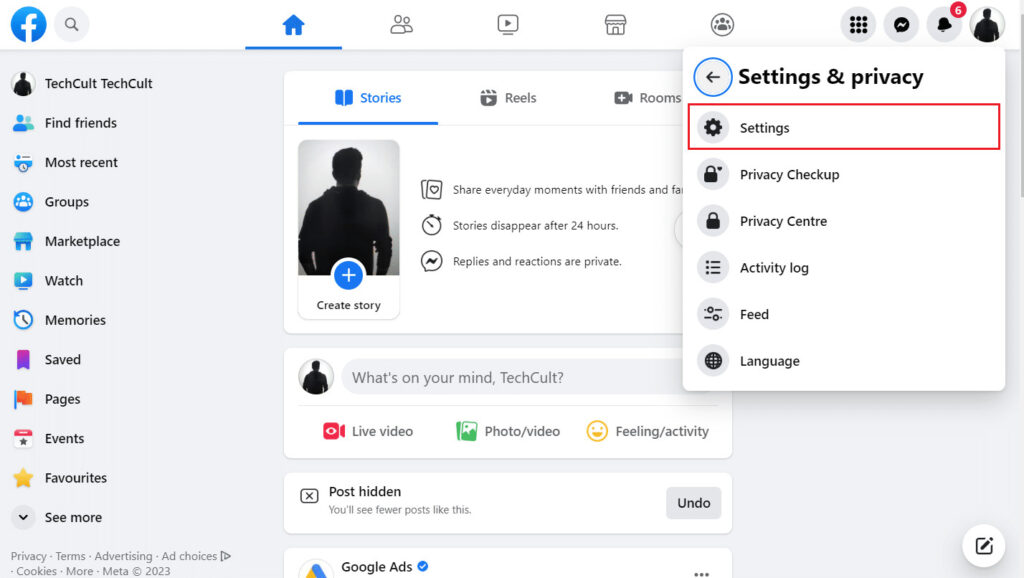The height and width of the screenshot is (578, 1024).
Task: Switch to the Stories tab
Action: point(367,98)
